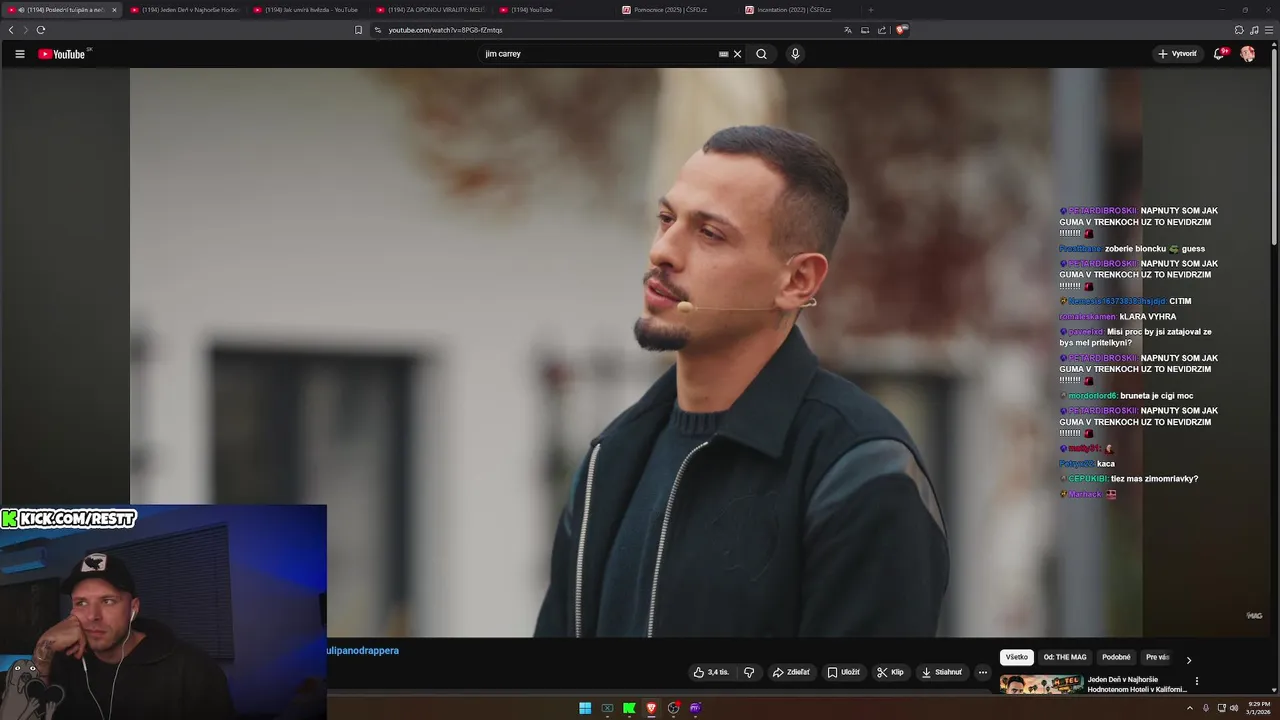Screen dimensions: 1280x720
Task: Open volume control in system tray
Action: pyautogui.click(x=1234, y=708)
